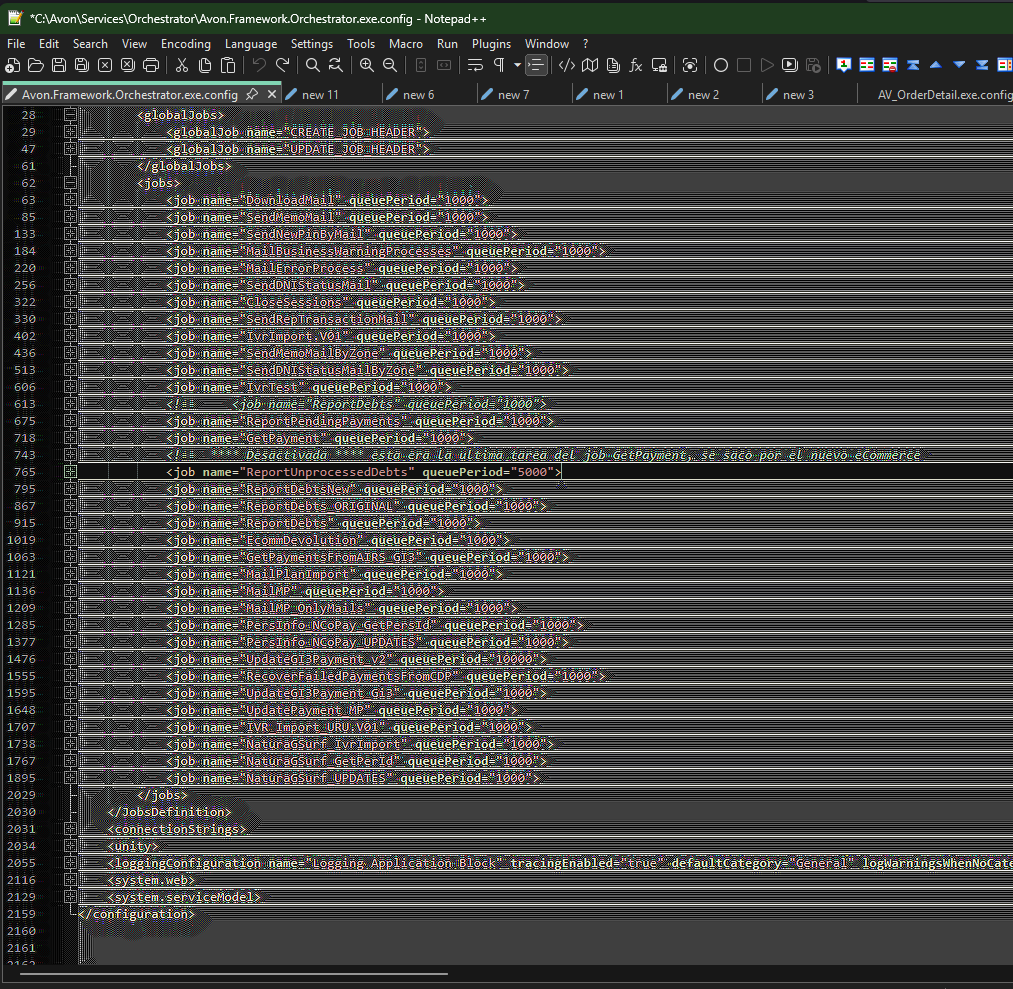
Task: Open dropdown arrow next to pilcrow icon
Action: click(x=517, y=65)
